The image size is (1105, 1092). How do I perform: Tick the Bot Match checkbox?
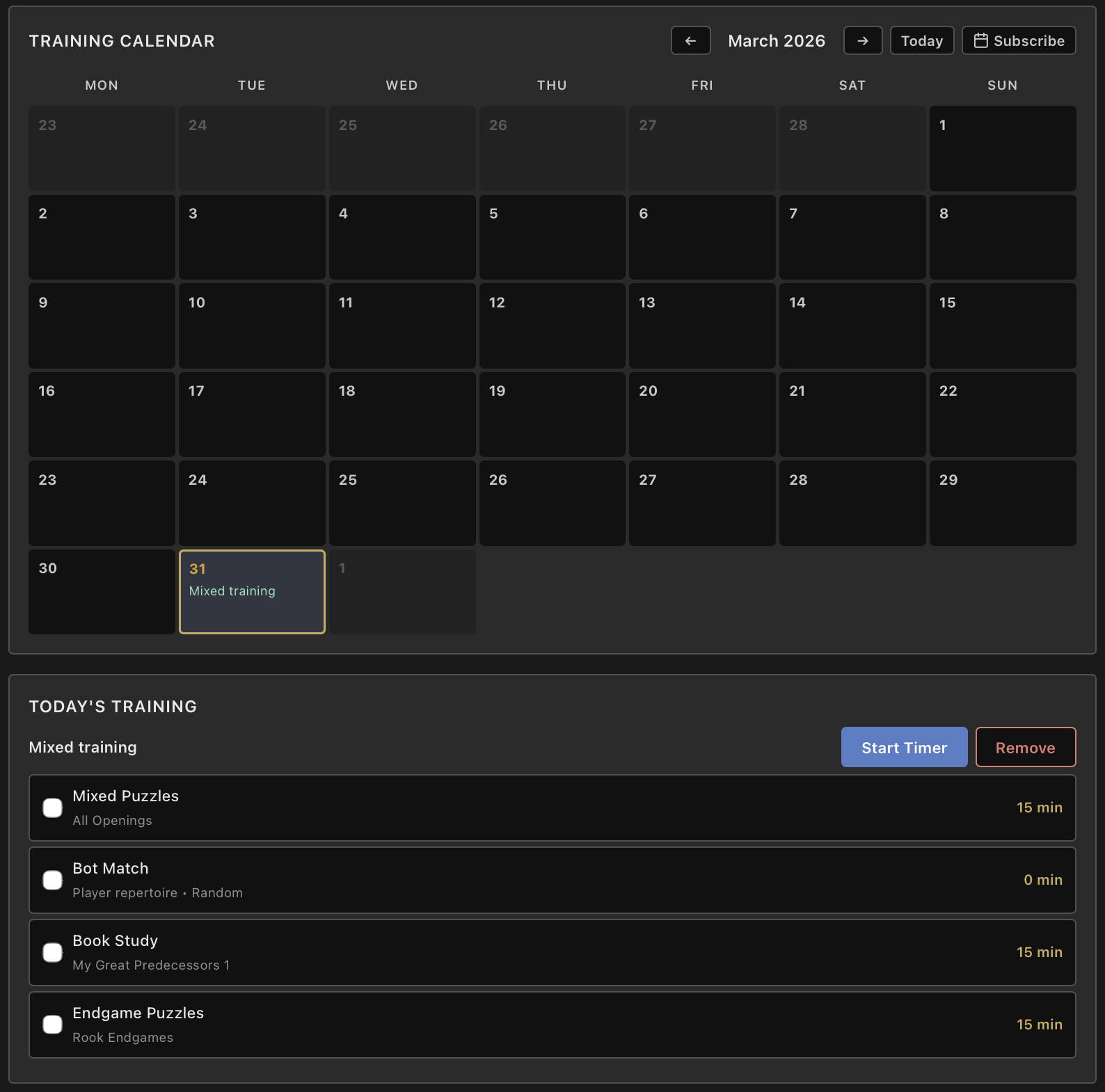point(53,880)
